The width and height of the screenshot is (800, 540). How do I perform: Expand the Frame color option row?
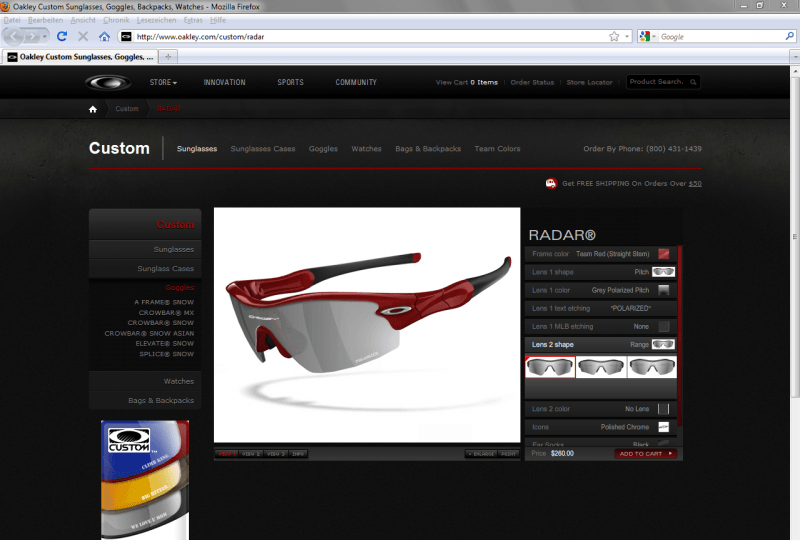[x=601, y=254]
